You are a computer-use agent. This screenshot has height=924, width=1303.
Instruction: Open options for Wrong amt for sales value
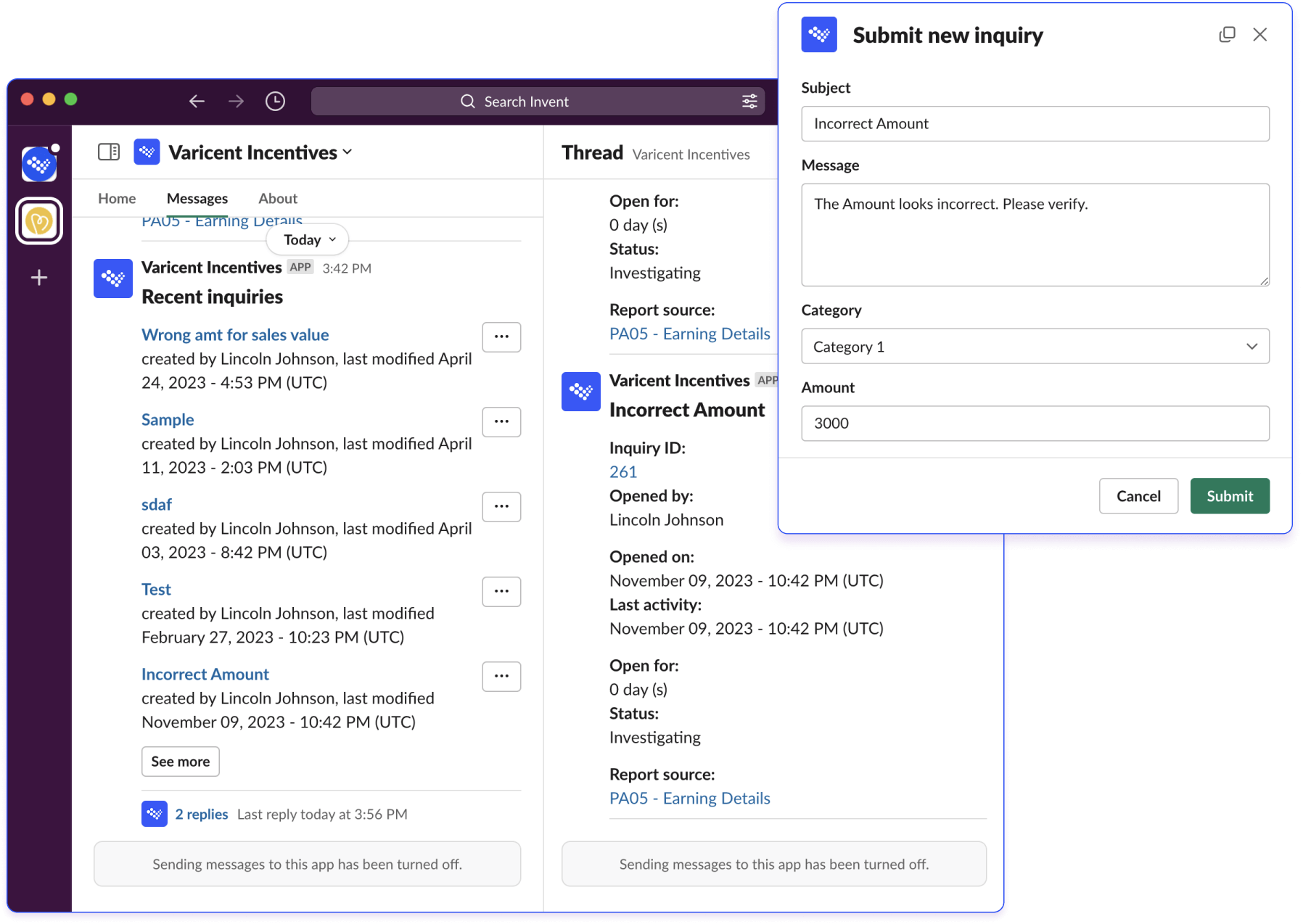pos(501,337)
